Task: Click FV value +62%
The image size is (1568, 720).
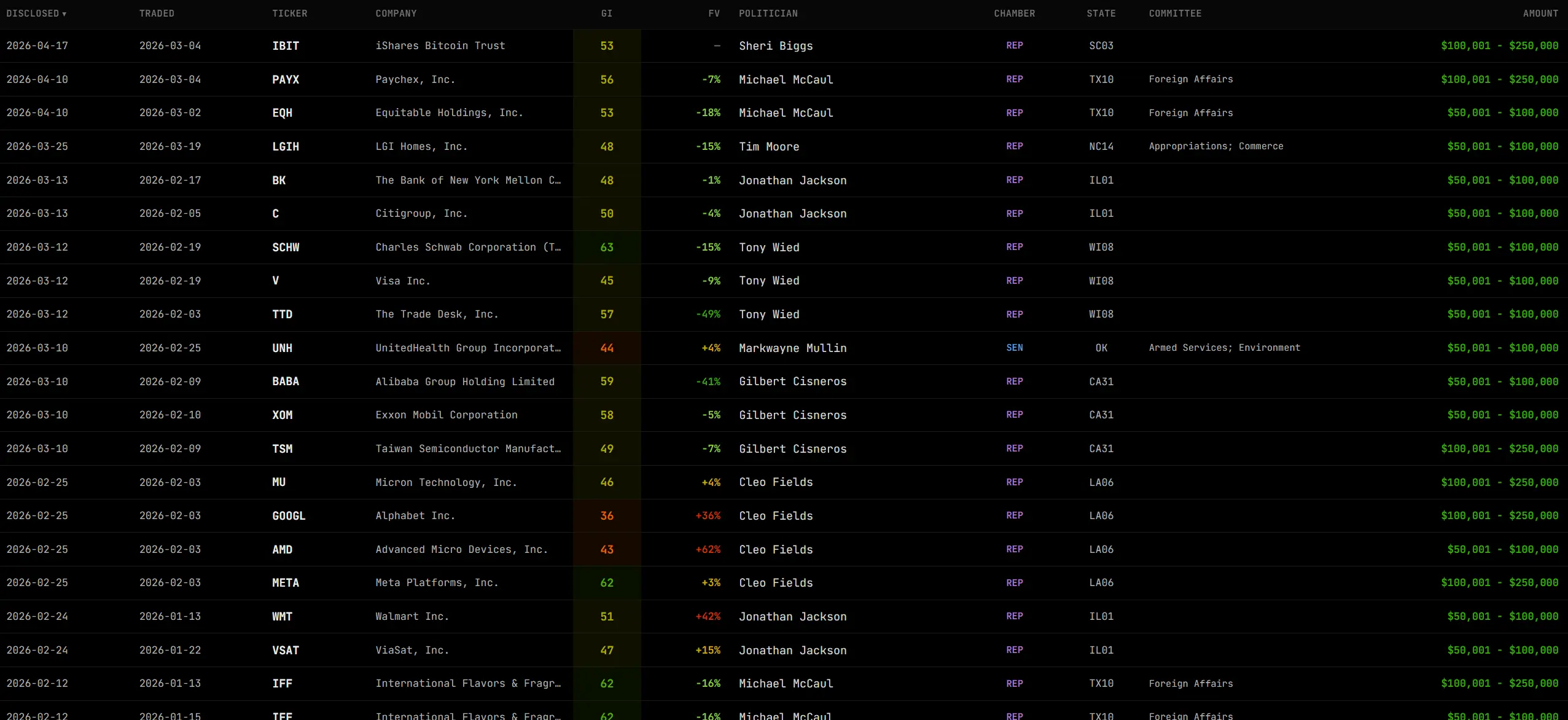Action: [x=708, y=550]
